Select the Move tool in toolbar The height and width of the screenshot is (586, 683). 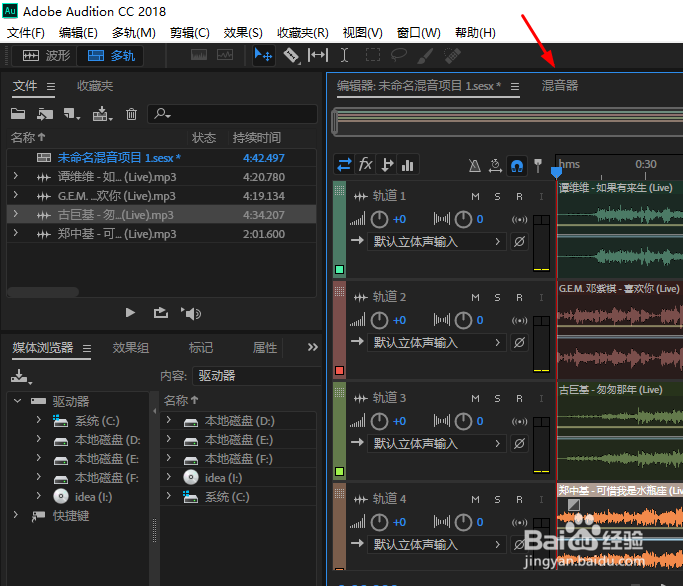[x=263, y=56]
